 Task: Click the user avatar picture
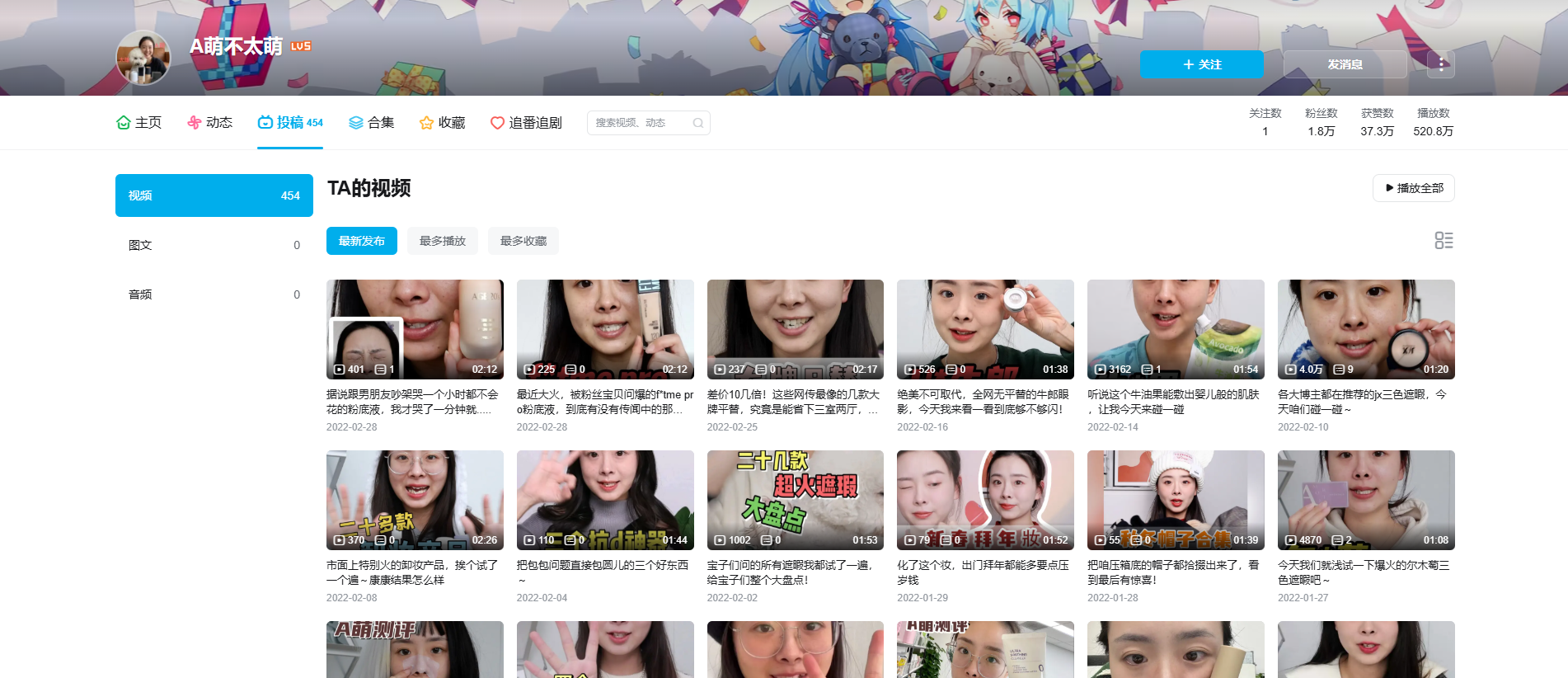(143, 58)
